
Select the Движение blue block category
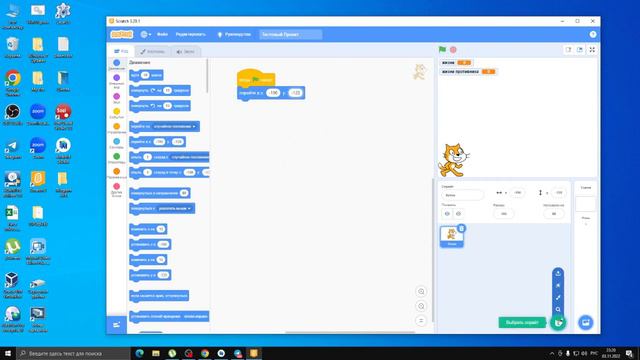[x=117, y=64]
